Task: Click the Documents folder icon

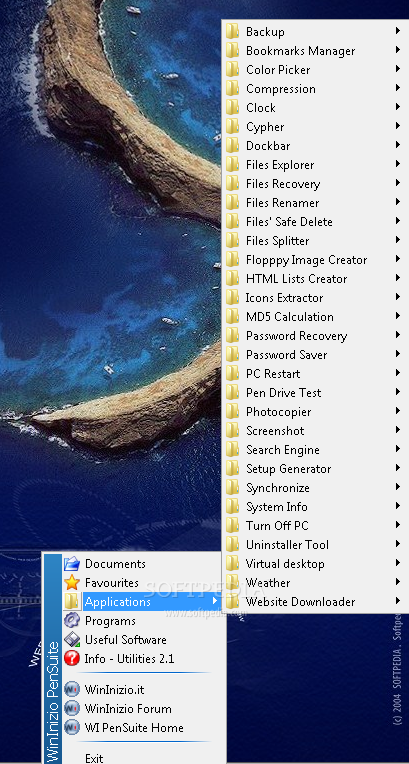Action: tap(72, 564)
